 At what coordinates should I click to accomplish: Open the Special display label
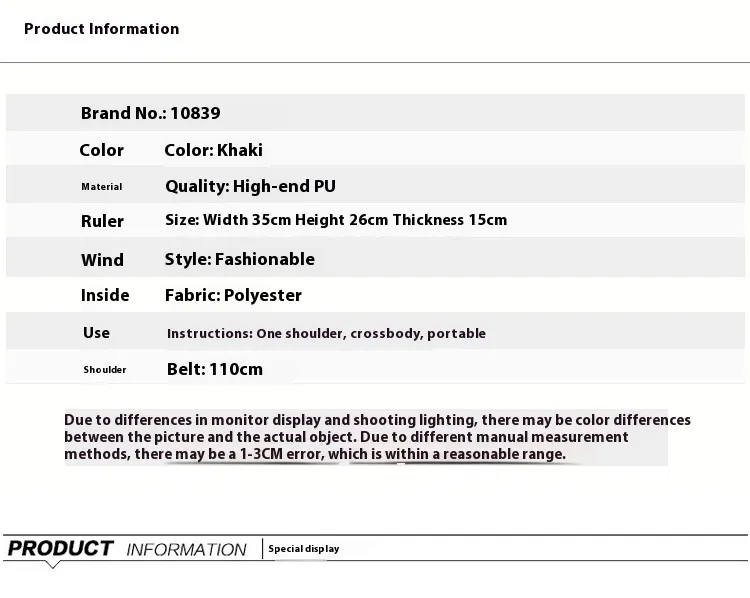pyautogui.click(x=304, y=549)
